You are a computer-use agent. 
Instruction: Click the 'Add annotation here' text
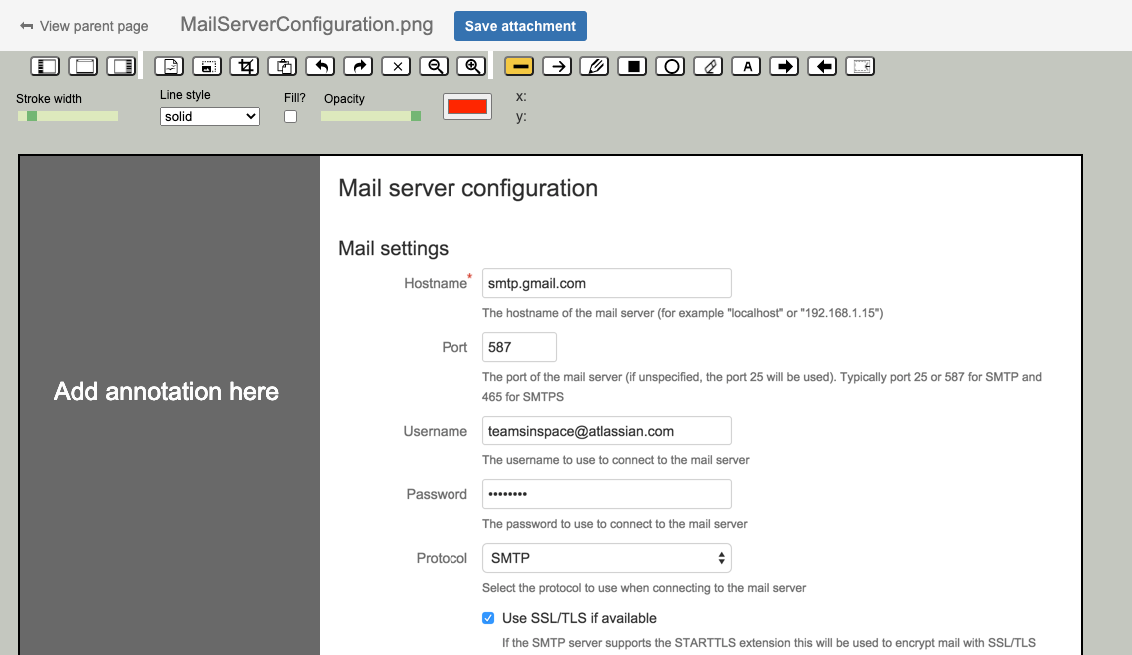pyautogui.click(x=166, y=391)
